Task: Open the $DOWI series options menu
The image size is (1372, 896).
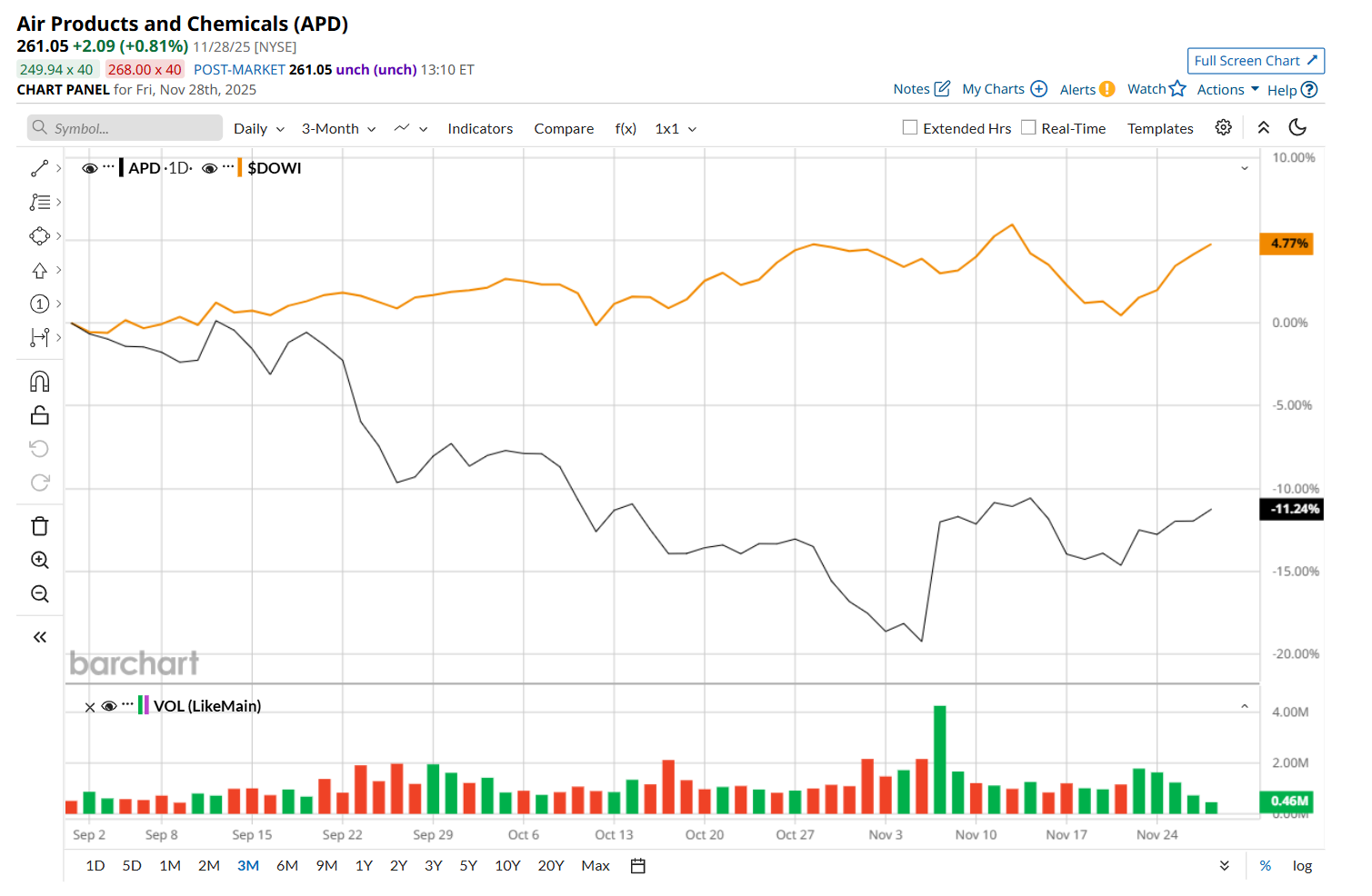Action: 228,167
